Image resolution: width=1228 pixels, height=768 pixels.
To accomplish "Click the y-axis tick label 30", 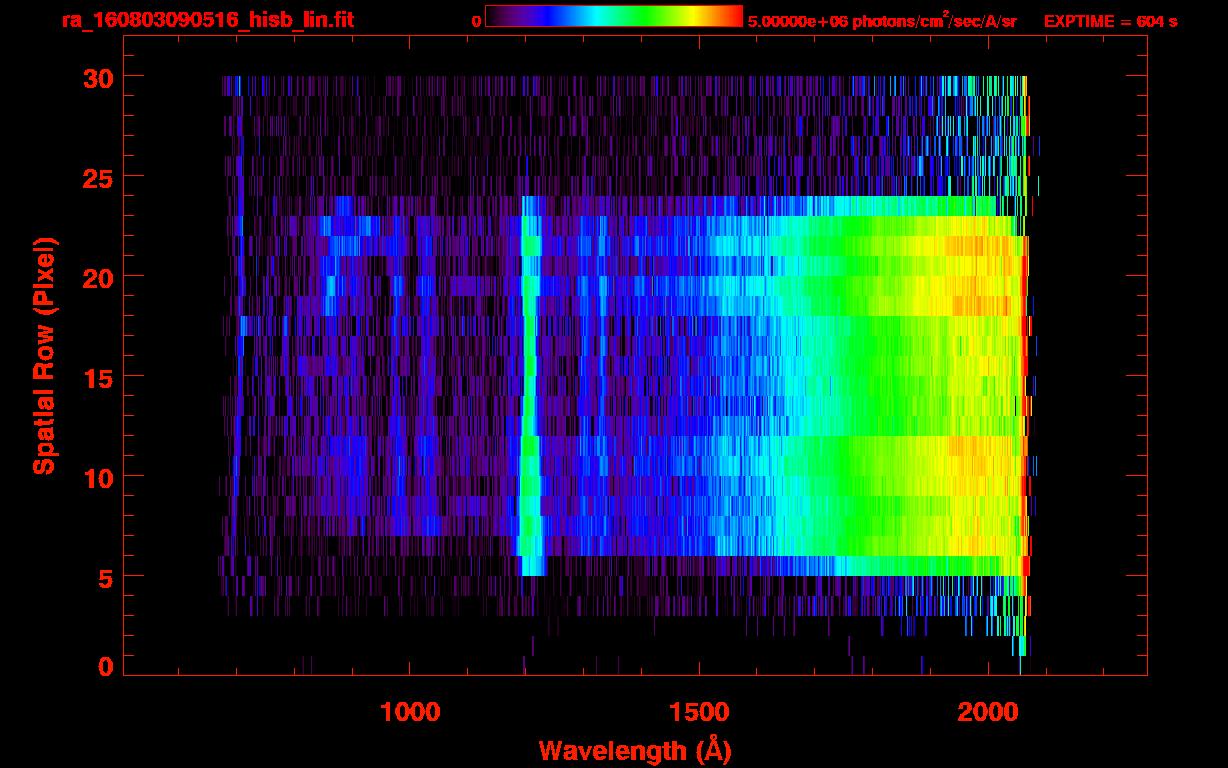I will click(x=98, y=77).
